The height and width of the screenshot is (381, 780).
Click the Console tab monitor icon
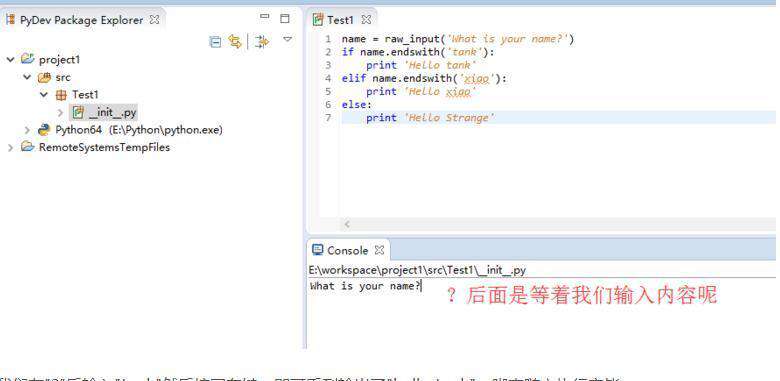[317, 250]
